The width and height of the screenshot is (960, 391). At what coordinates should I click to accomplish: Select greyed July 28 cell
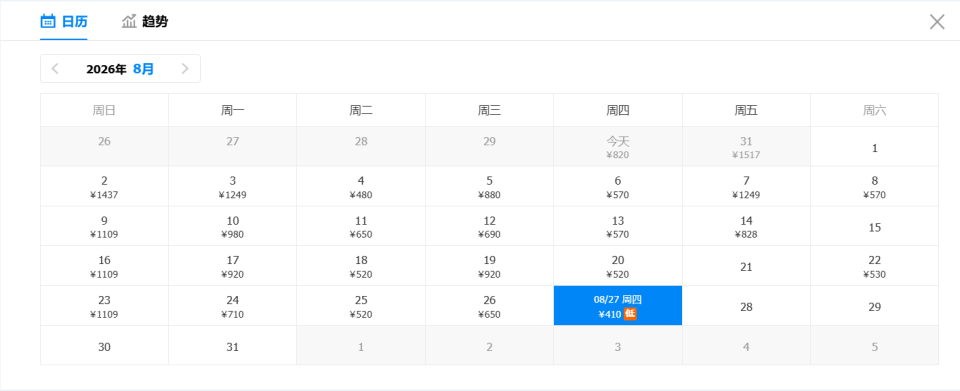tap(361, 146)
